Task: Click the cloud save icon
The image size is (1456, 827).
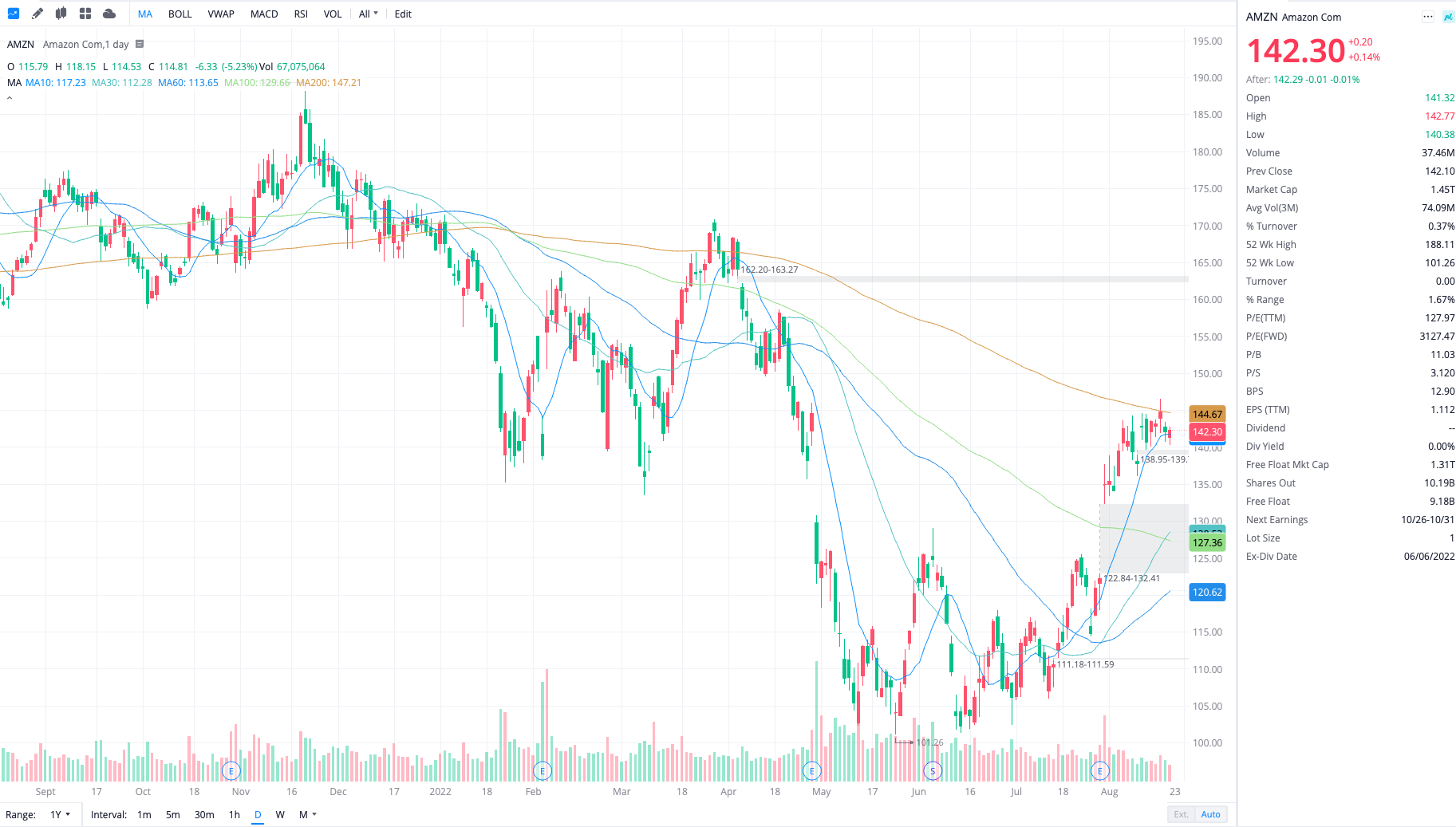Action: (109, 14)
